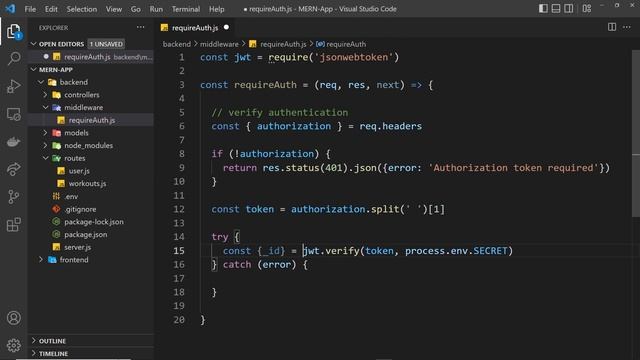Open the View menu

click(x=114, y=9)
